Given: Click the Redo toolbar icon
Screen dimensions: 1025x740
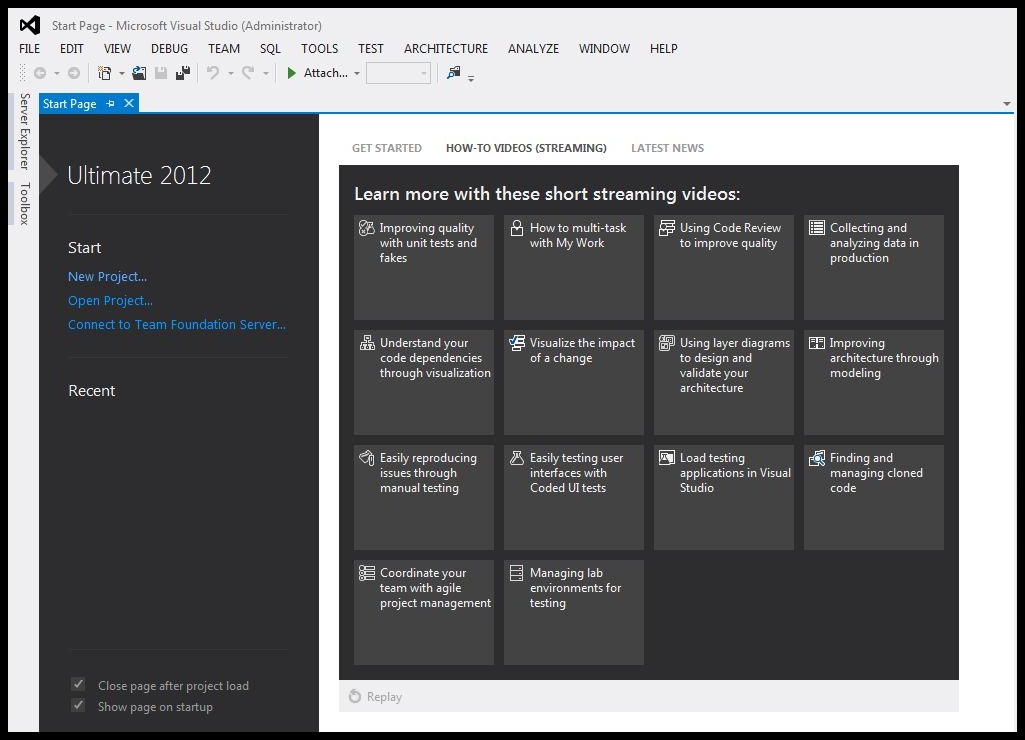Looking at the screenshot, I should click(247, 72).
